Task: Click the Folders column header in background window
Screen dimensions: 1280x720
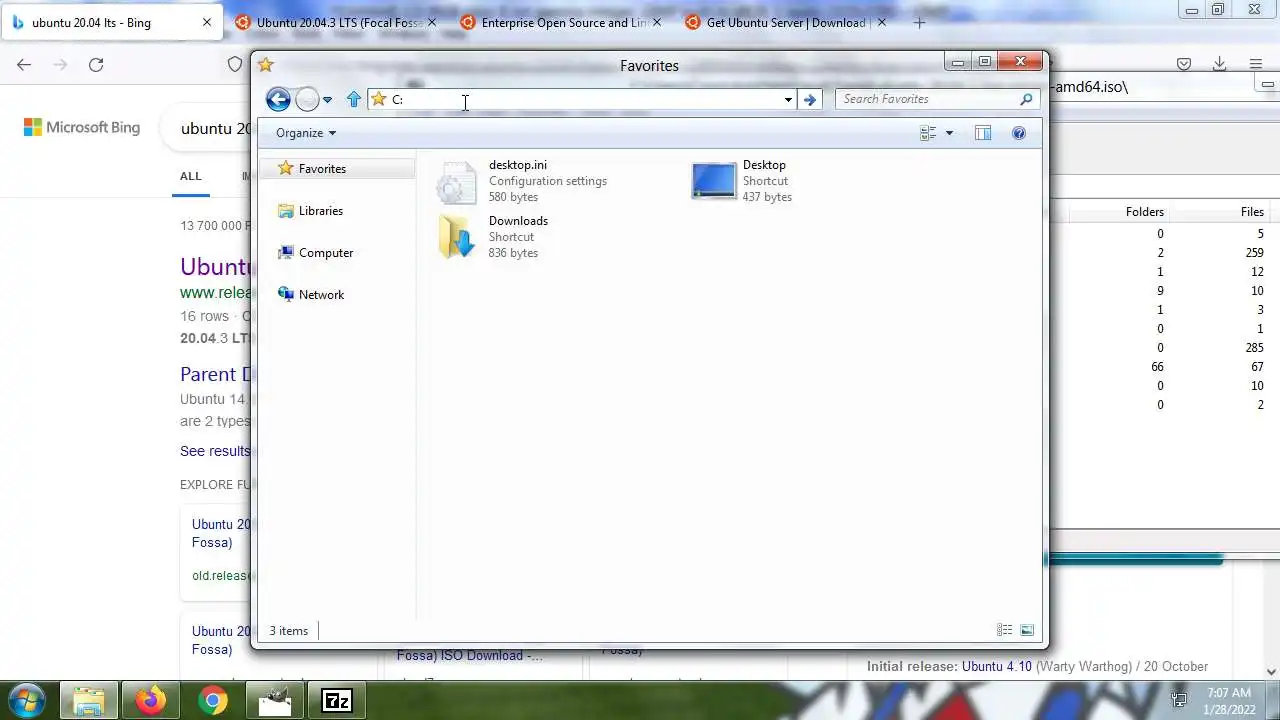Action: tap(1144, 212)
